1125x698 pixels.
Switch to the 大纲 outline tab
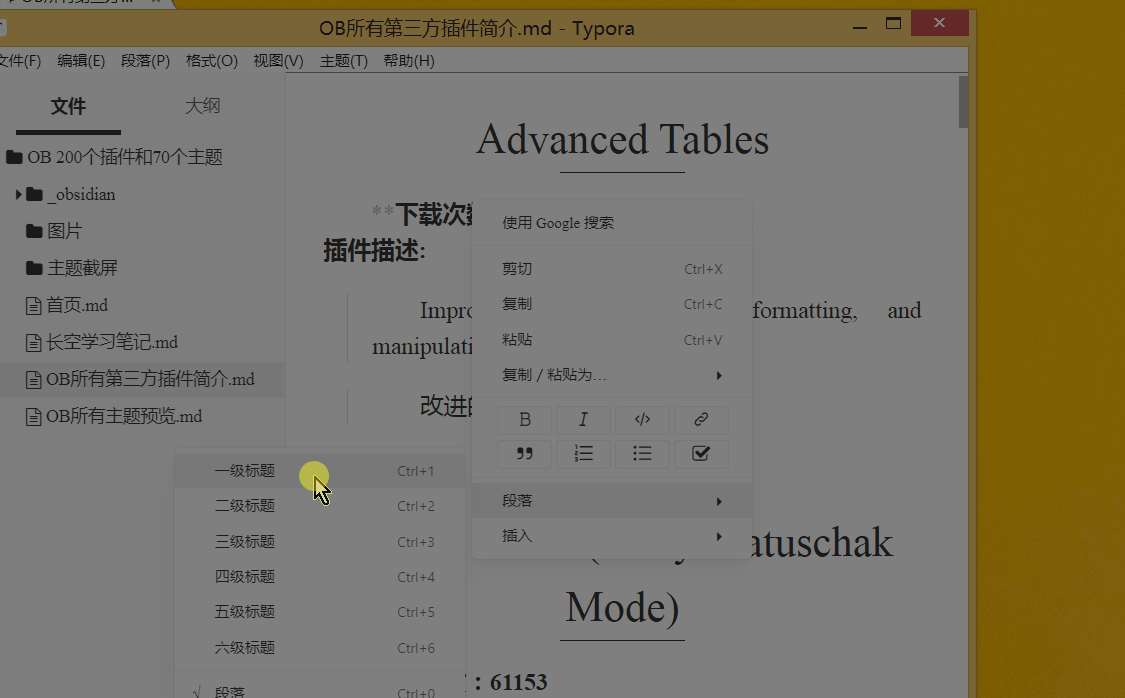pyautogui.click(x=202, y=105)
